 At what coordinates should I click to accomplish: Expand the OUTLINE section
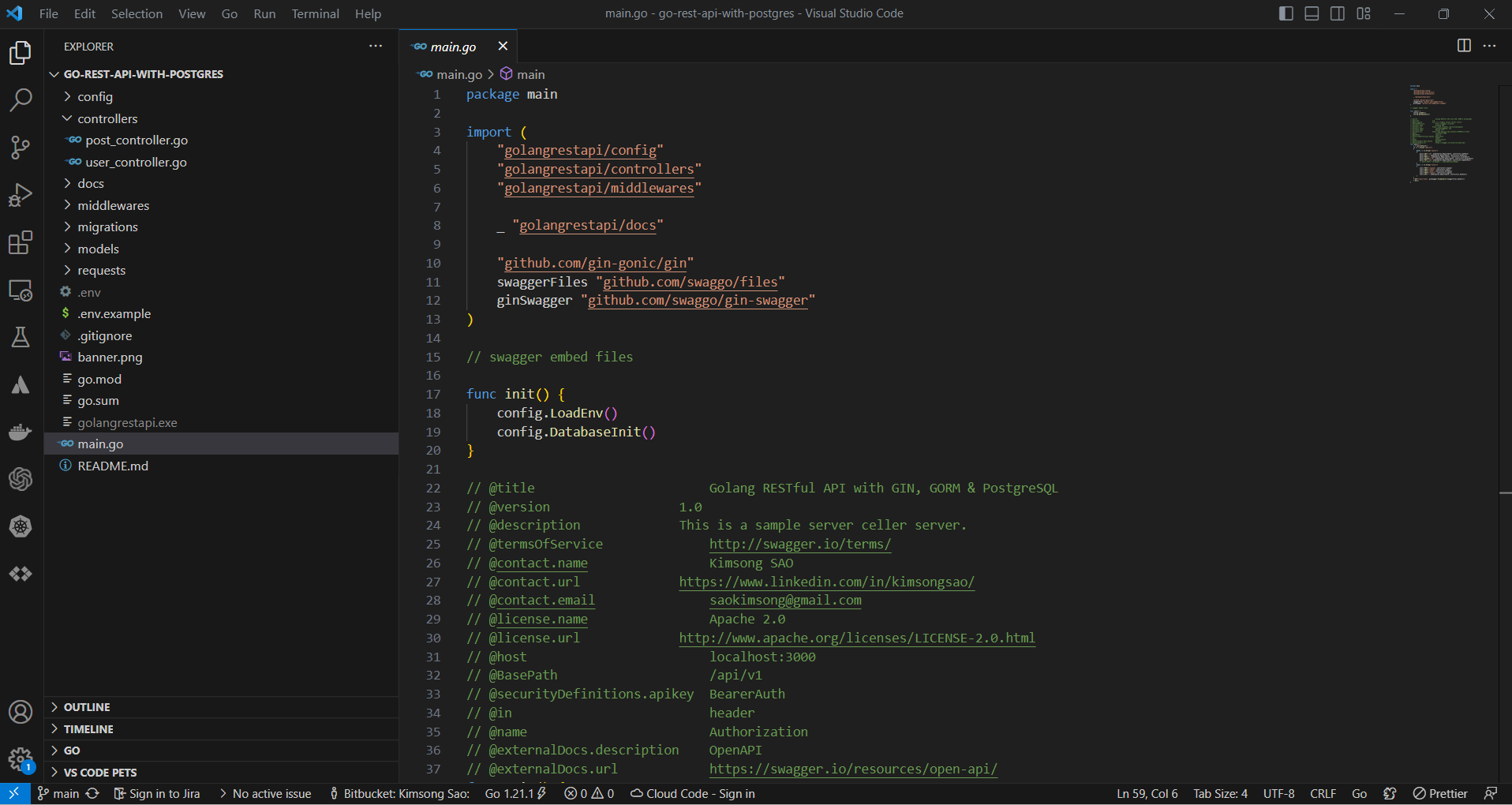[221, 707]
